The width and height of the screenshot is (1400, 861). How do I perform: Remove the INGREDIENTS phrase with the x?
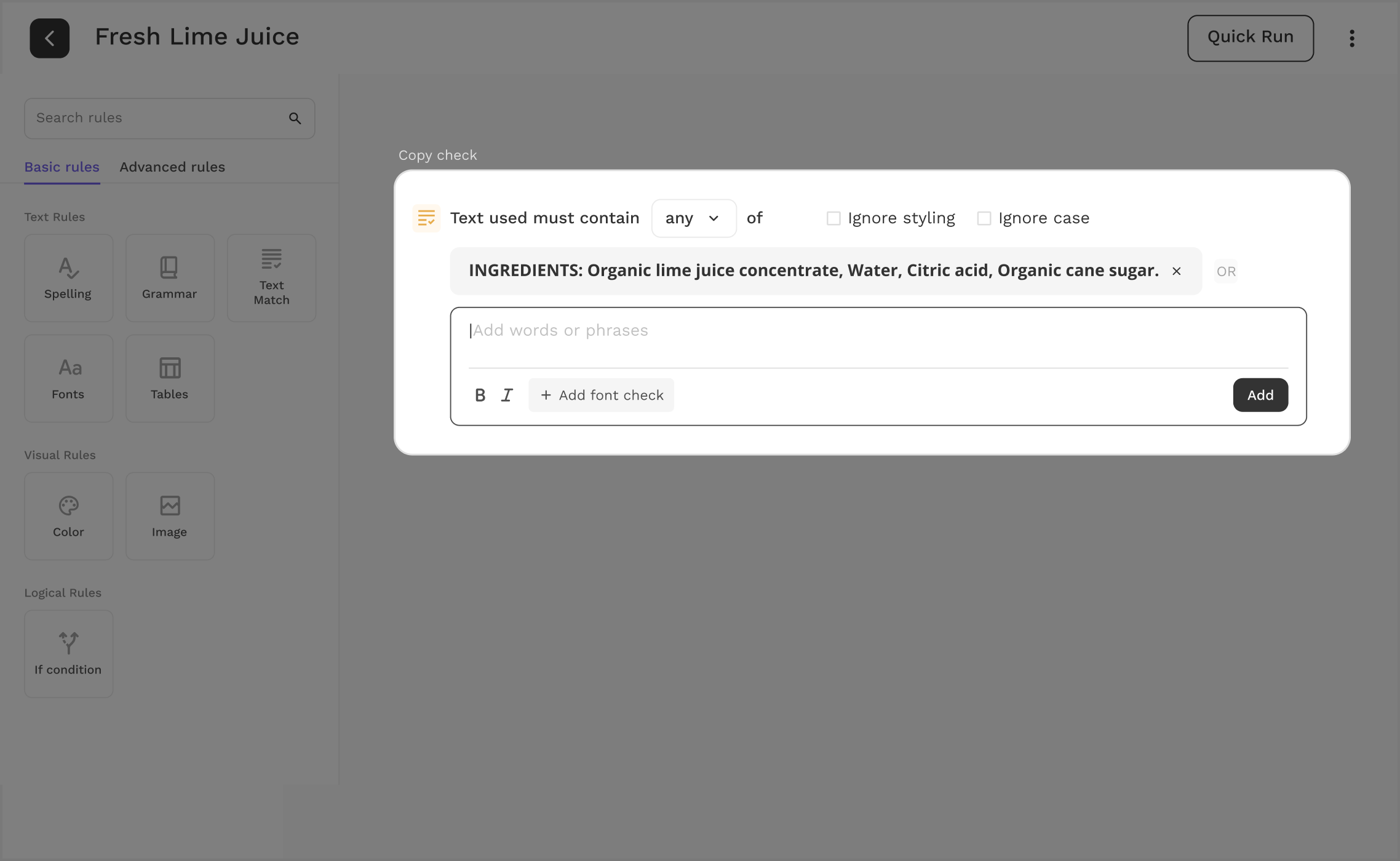coord(1176,271)
